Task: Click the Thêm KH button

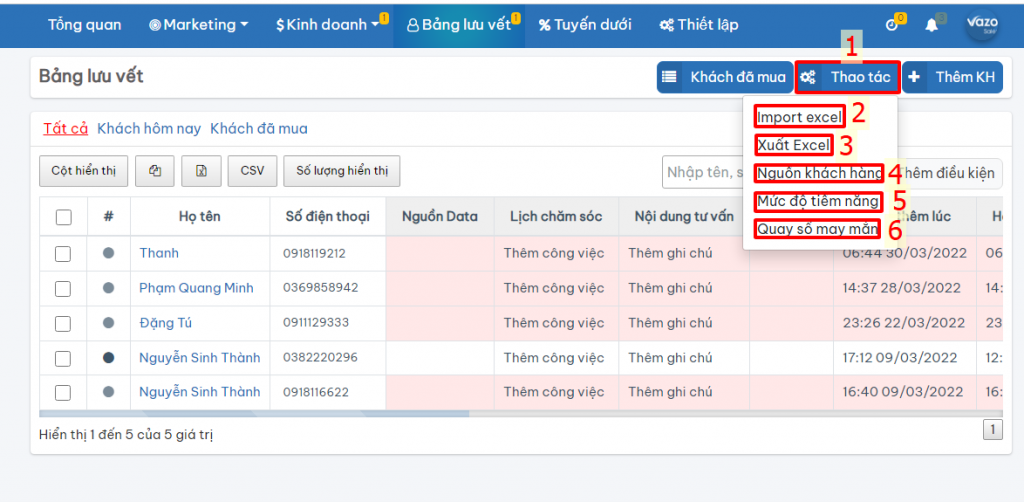Action: (x=953, y=77)
